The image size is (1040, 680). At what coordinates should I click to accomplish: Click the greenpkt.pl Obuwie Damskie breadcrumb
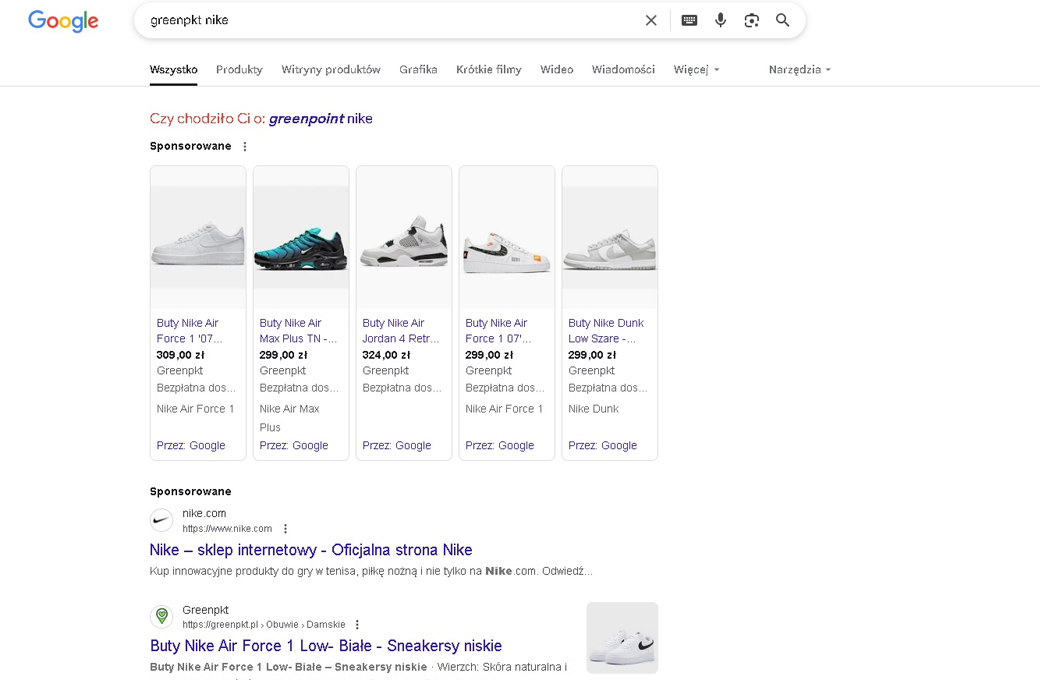(263, 624)
